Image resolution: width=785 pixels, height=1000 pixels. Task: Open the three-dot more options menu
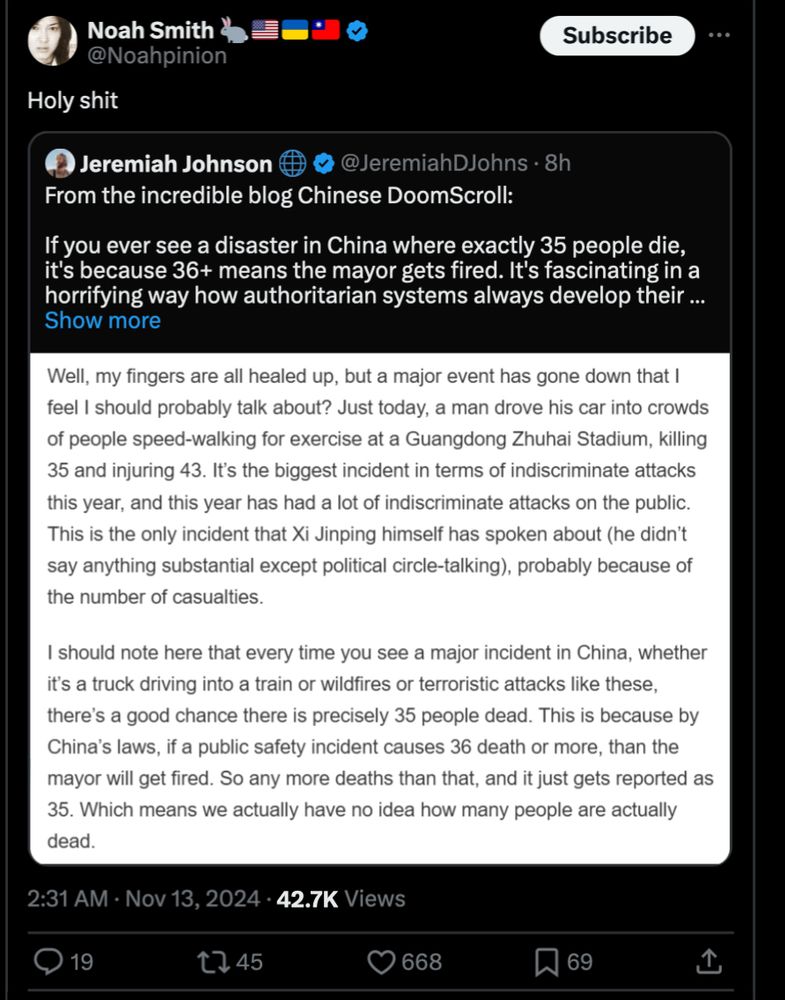pos(718,35)
